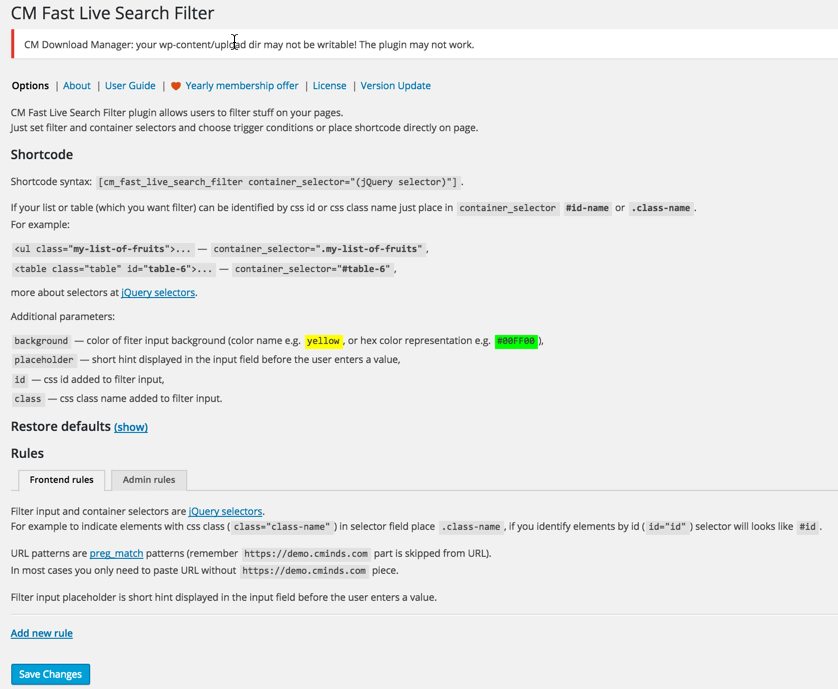Image resolution: width=838 pixels, height=689 pixels.
Task: Open the About page link
Action: click(x=77, y=86)
